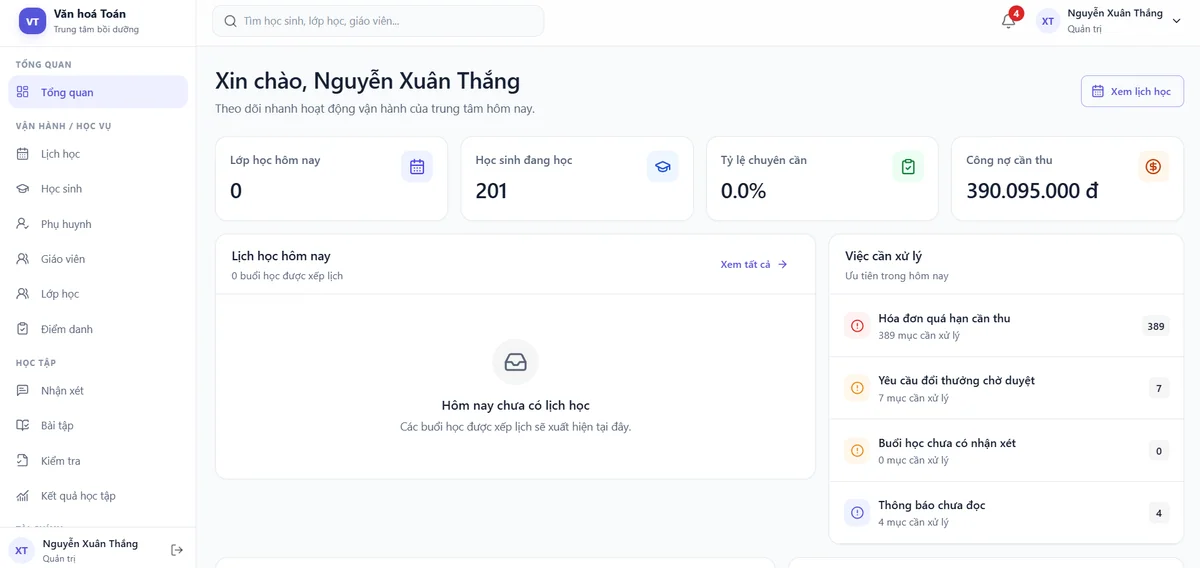Click the empty inbox icon in today's schedule

coord(516,363)
